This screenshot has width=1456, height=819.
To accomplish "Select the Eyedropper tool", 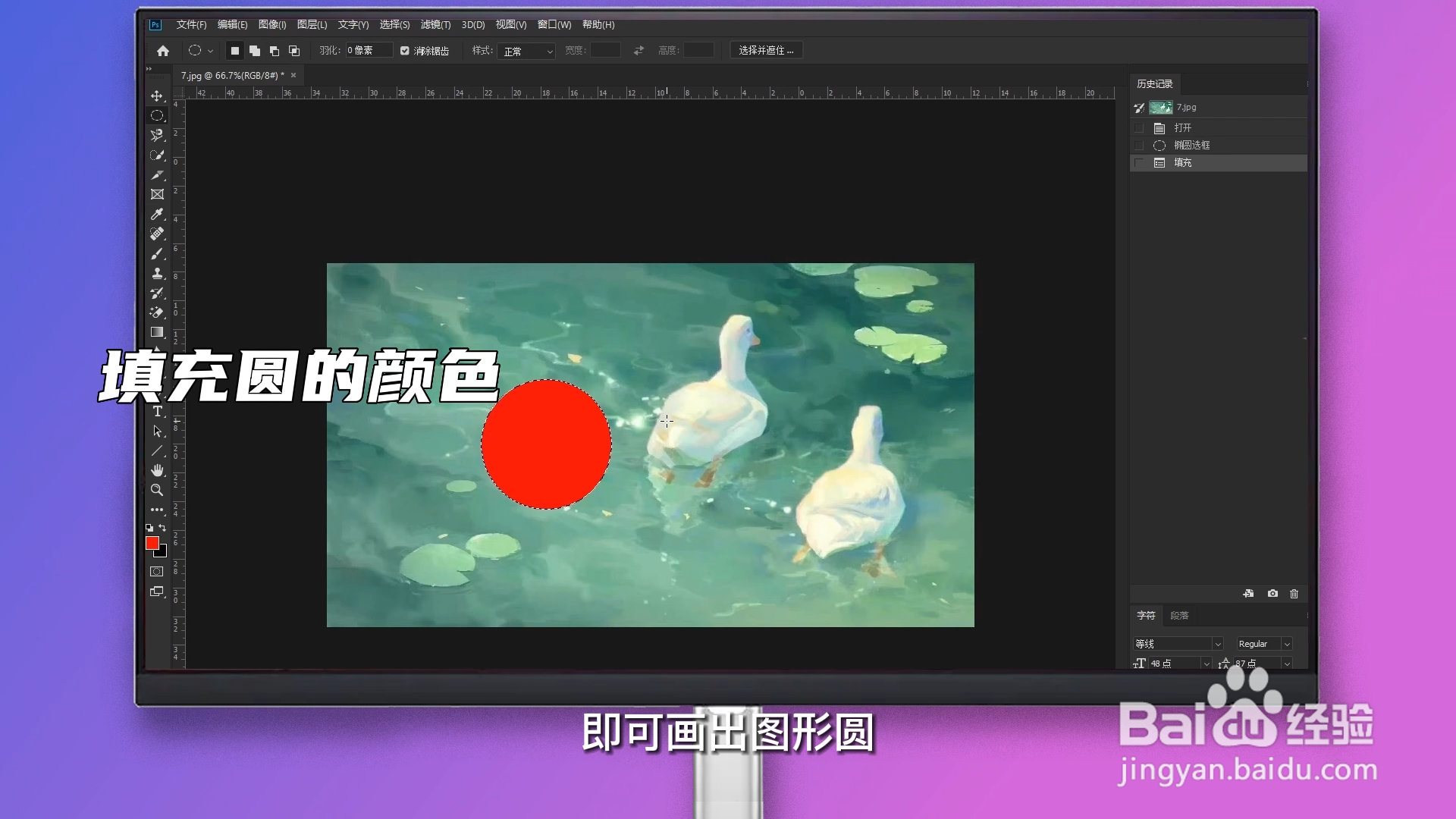I will [157, 214].
